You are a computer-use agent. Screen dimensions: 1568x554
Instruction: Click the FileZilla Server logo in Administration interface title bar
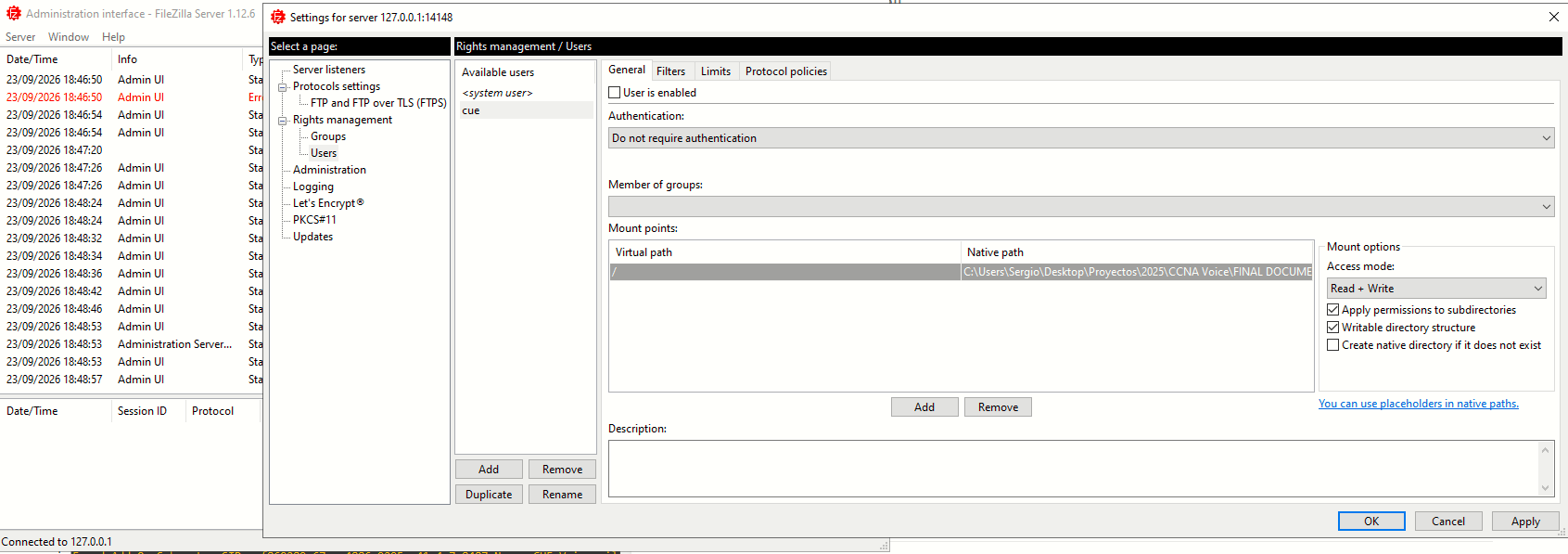coord(14,13)
